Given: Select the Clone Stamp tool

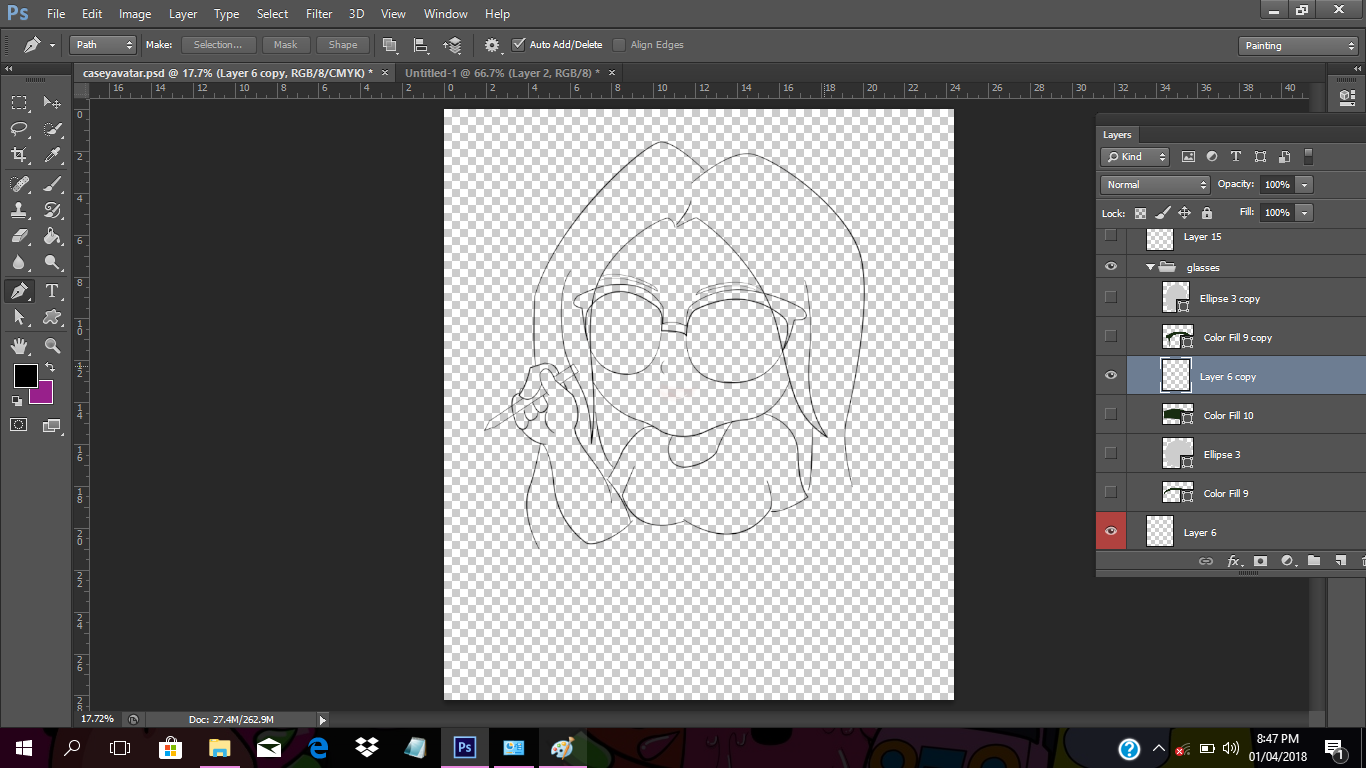Looking at the screenshot, I should coord(19,210).
